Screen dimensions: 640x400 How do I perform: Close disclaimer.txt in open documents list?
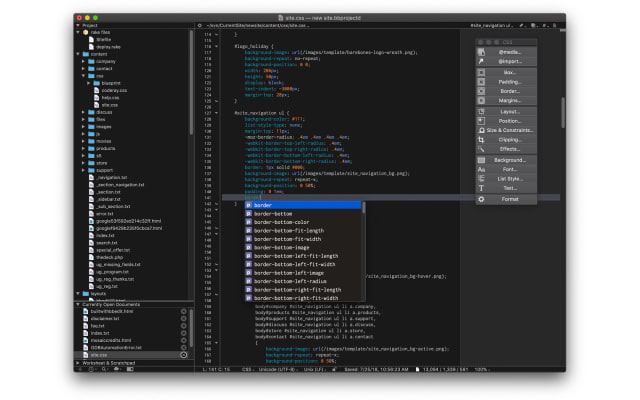[x=184, y=319]
